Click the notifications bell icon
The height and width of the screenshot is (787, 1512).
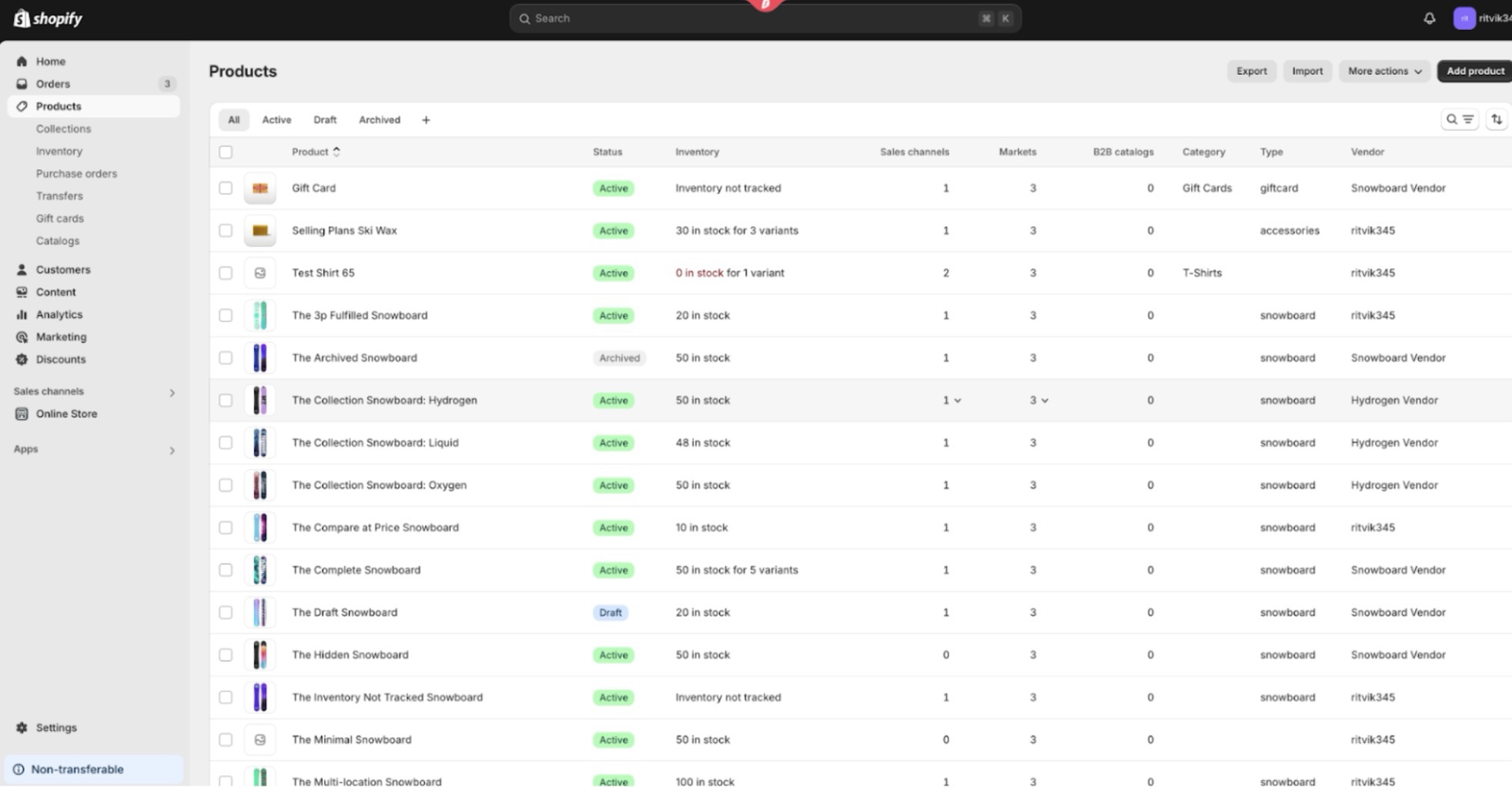(x=1429, y=18)
